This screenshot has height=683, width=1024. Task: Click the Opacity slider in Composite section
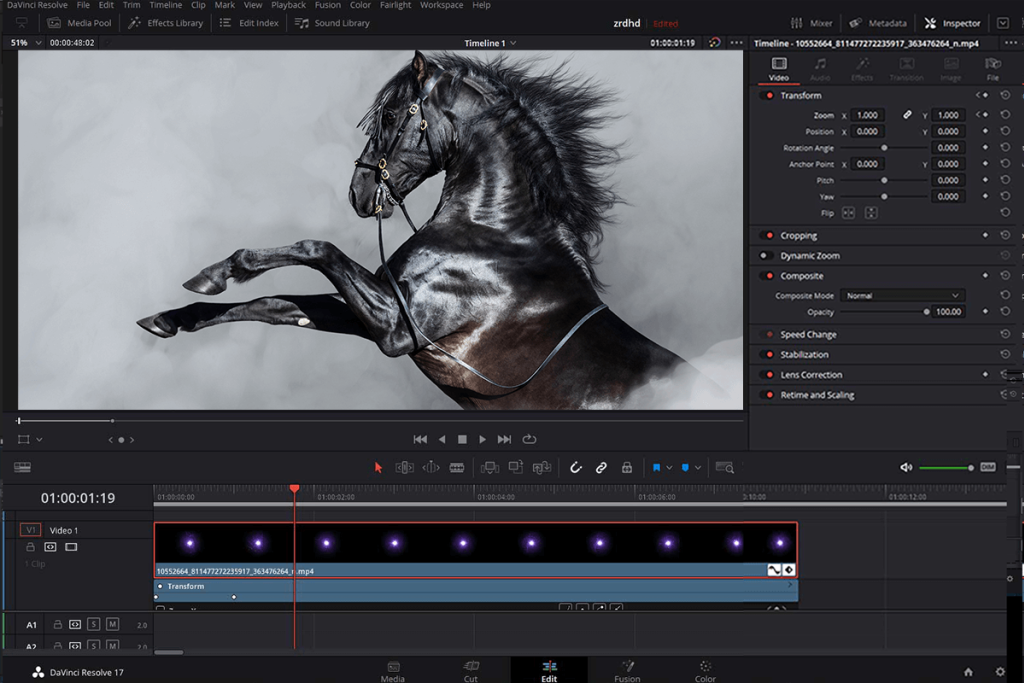[886, 311]
